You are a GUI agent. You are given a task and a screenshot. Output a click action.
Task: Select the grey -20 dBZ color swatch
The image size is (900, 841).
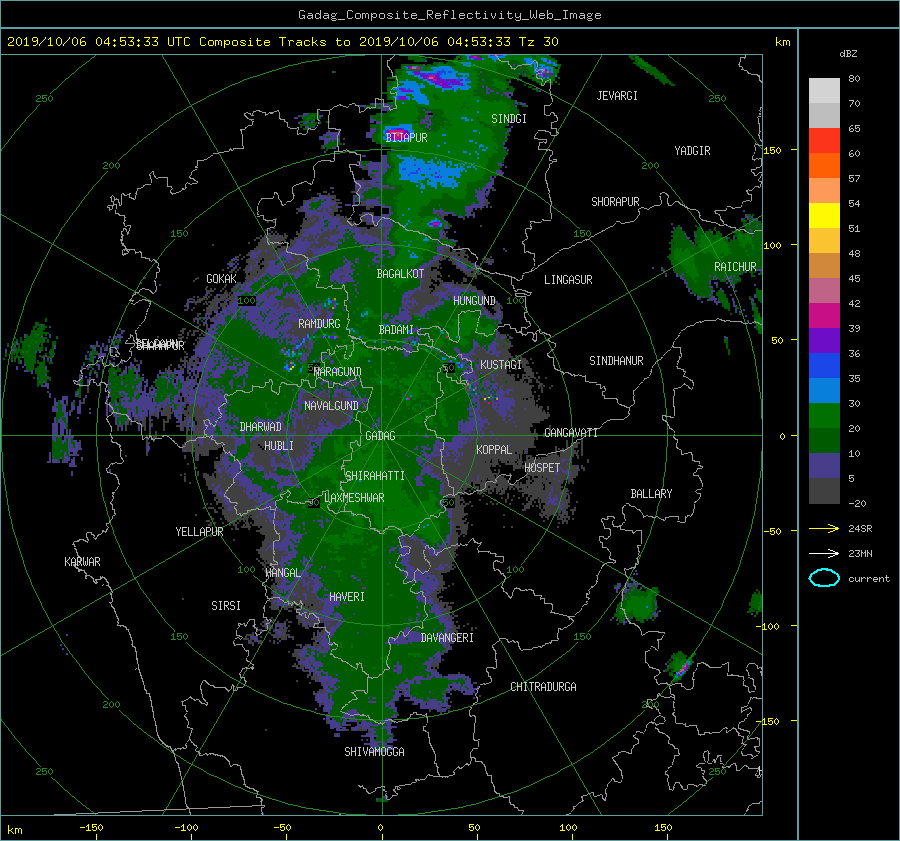[824, 490]
